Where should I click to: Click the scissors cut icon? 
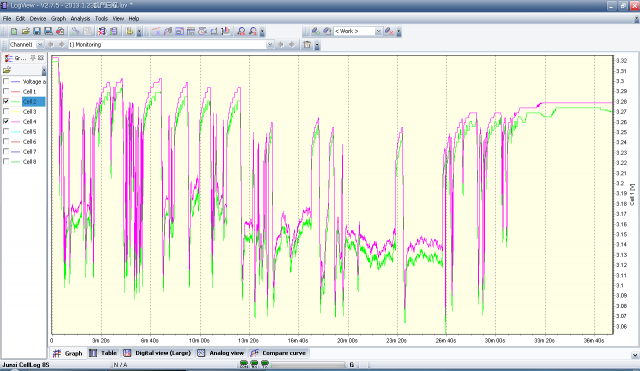pos(76,31)
